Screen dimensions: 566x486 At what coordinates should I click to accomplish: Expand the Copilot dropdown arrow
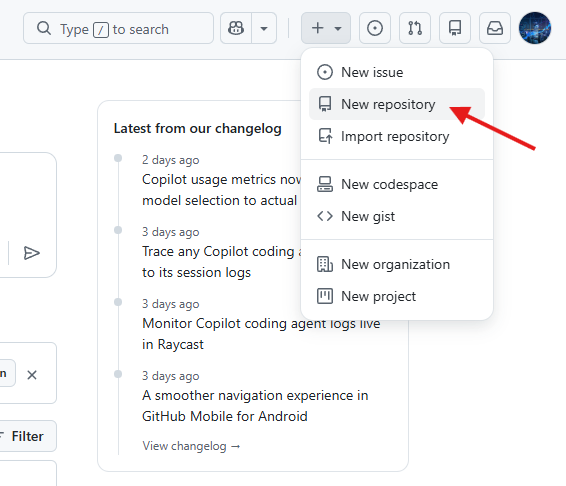tap(264, 28)
